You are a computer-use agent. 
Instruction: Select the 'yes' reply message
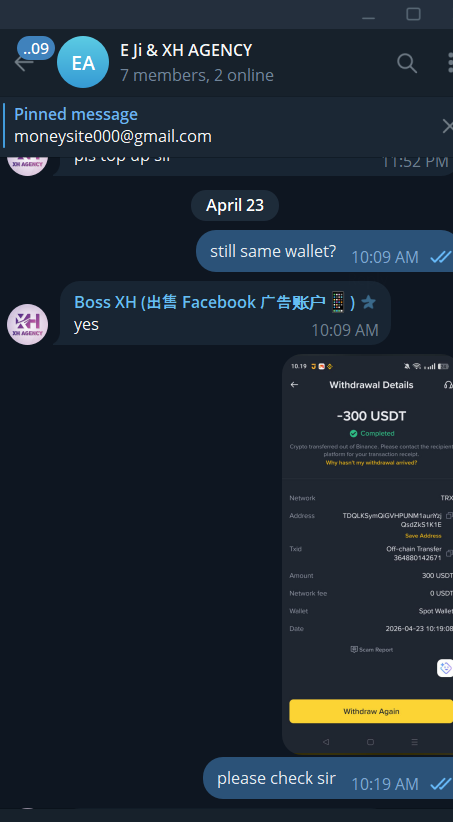click(225, 313)
